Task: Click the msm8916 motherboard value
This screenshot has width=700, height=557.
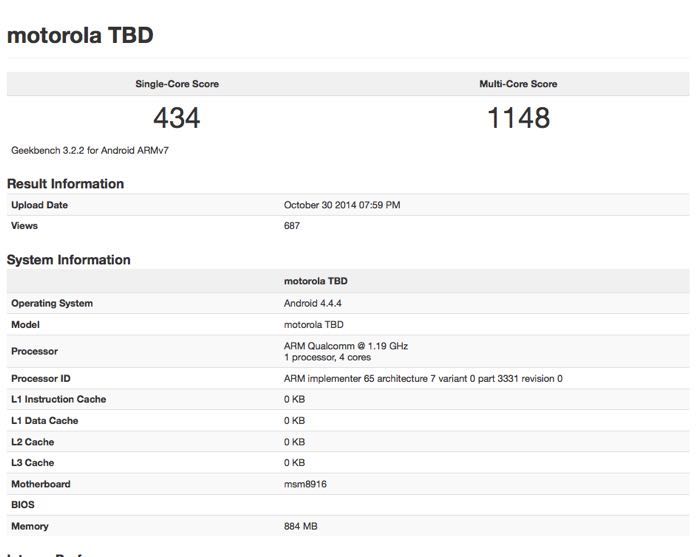Action: (306, 484)
